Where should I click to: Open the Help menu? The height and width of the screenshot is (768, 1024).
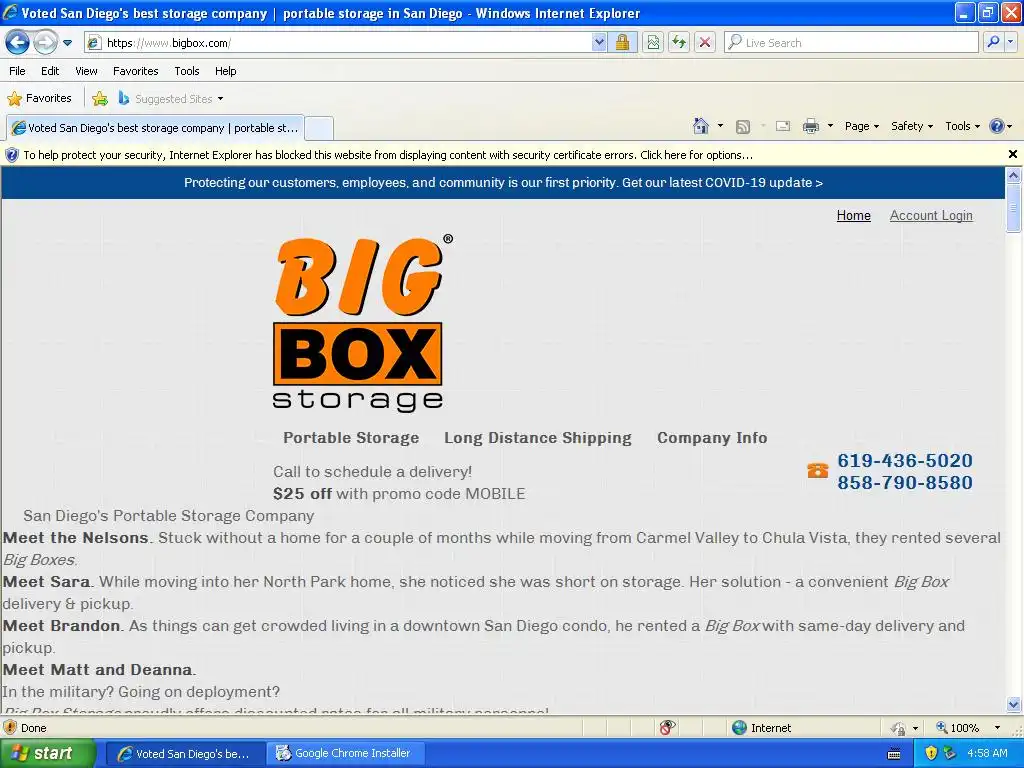click(x=225, y=71)
